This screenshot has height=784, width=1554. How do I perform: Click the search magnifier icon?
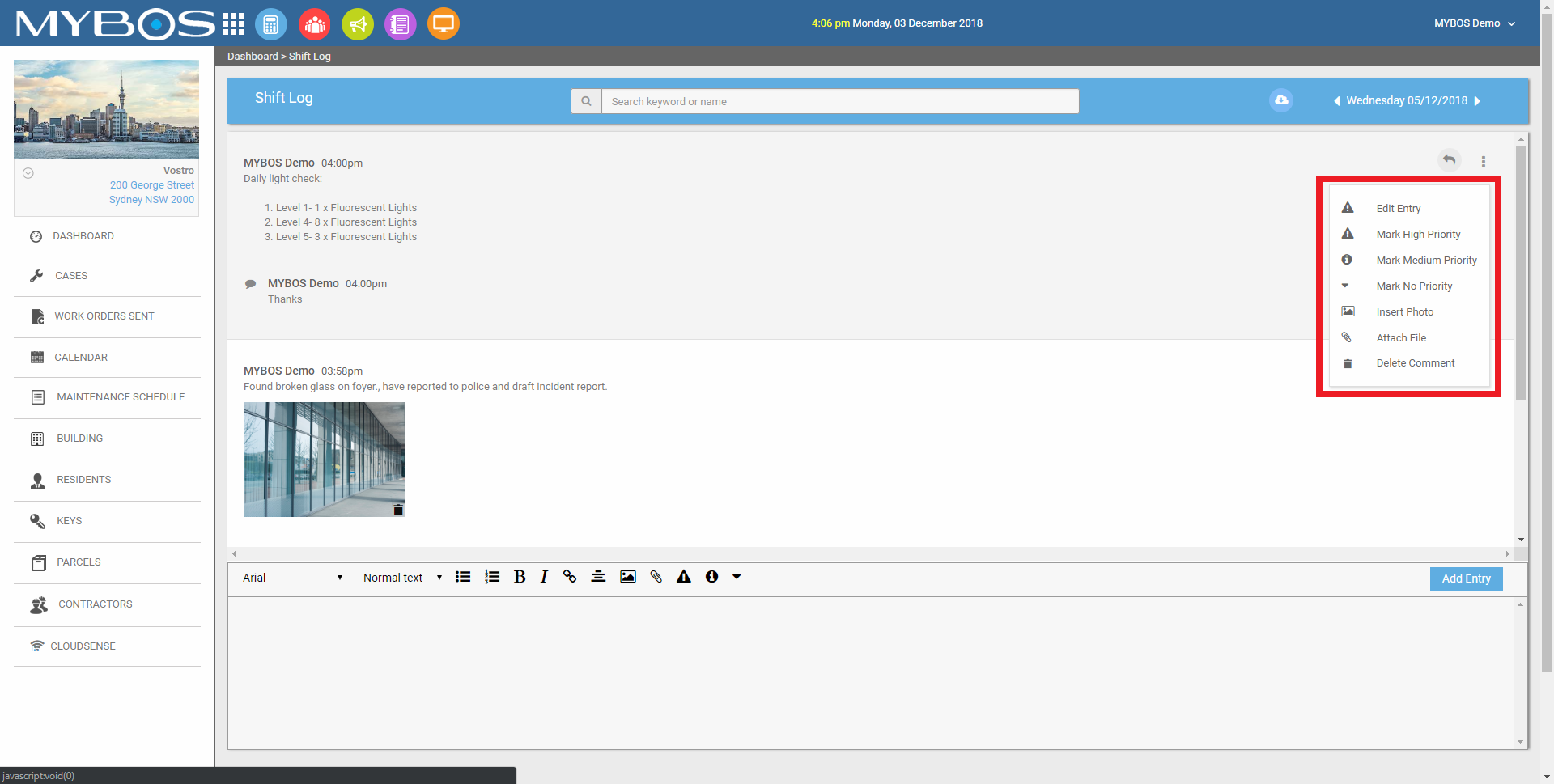586,101
